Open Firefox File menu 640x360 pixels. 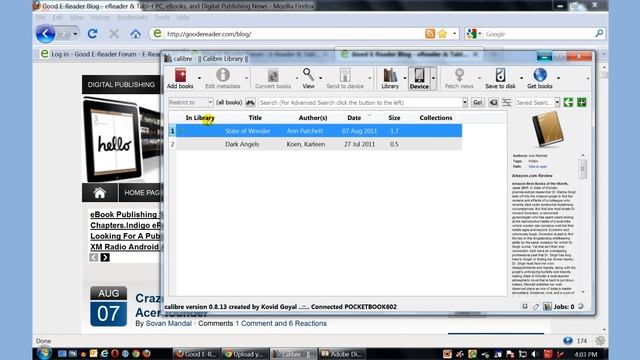(40, 18)
